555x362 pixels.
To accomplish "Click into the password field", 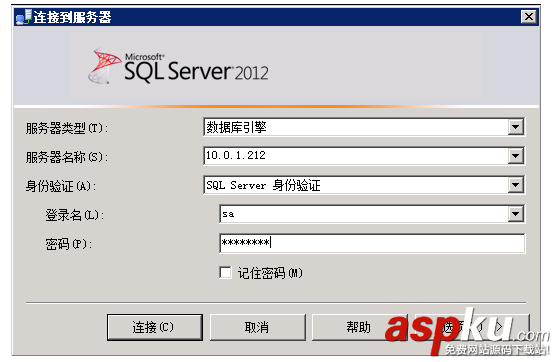I will coord(372,243).
